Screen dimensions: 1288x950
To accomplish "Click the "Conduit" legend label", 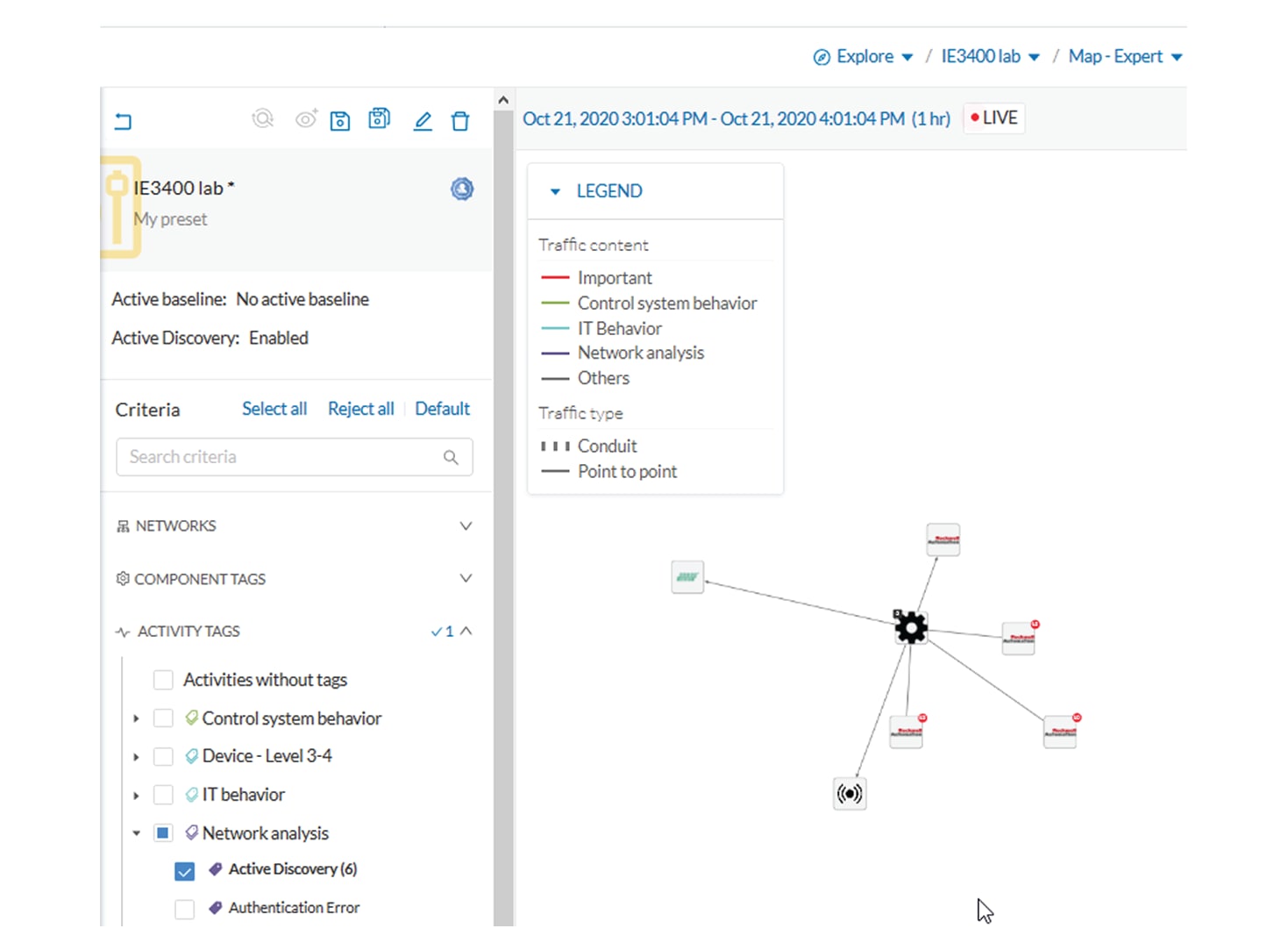I will [x=608, y=446].
